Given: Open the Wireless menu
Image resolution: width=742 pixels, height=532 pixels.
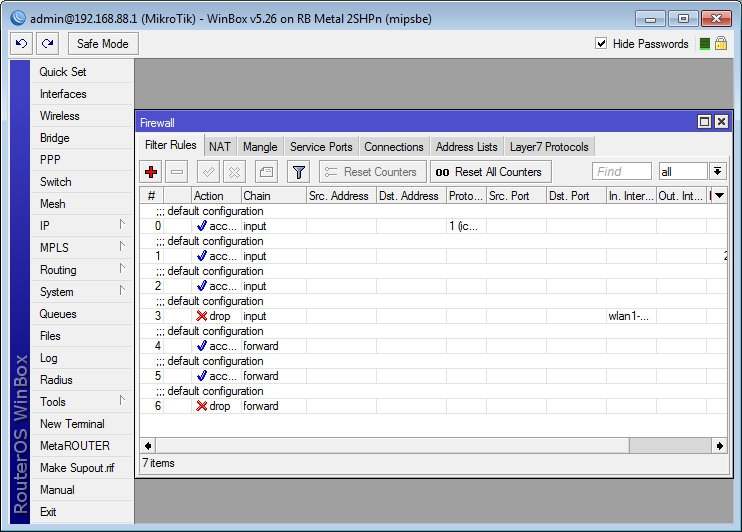Looking at the screenshot, I should (82, 116).
